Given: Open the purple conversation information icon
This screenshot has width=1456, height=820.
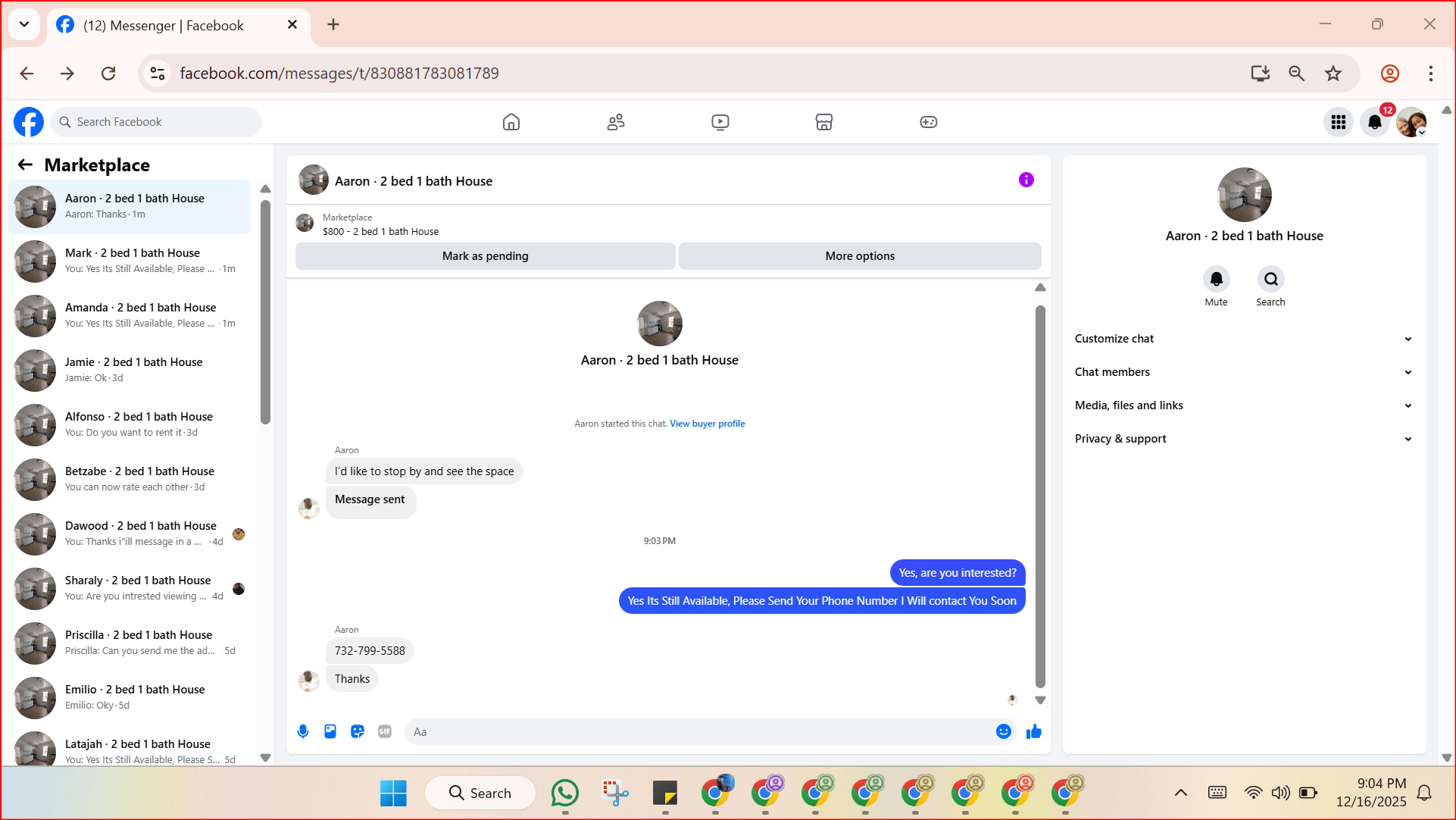Looking at the screenshot, I should 1026,180.
